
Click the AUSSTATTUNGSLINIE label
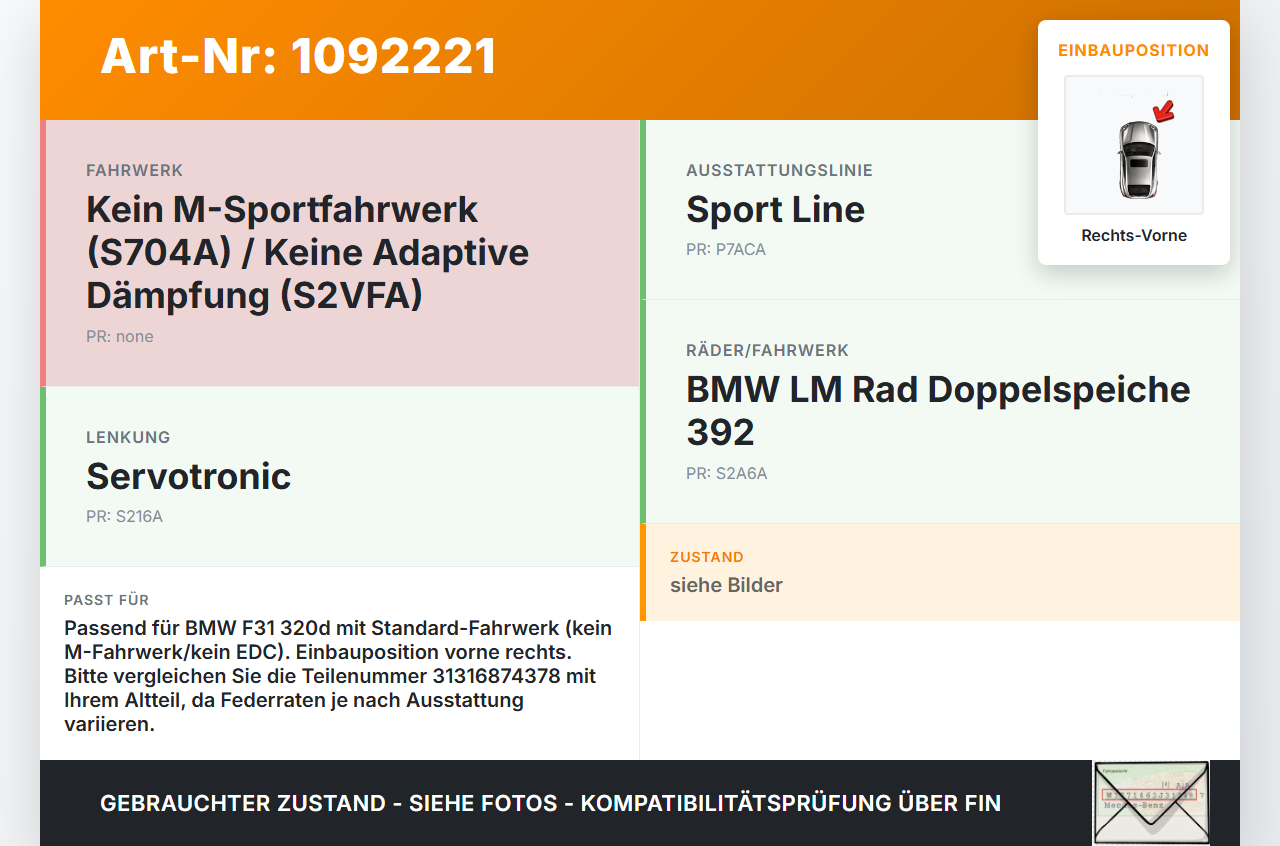click(779, 171)
